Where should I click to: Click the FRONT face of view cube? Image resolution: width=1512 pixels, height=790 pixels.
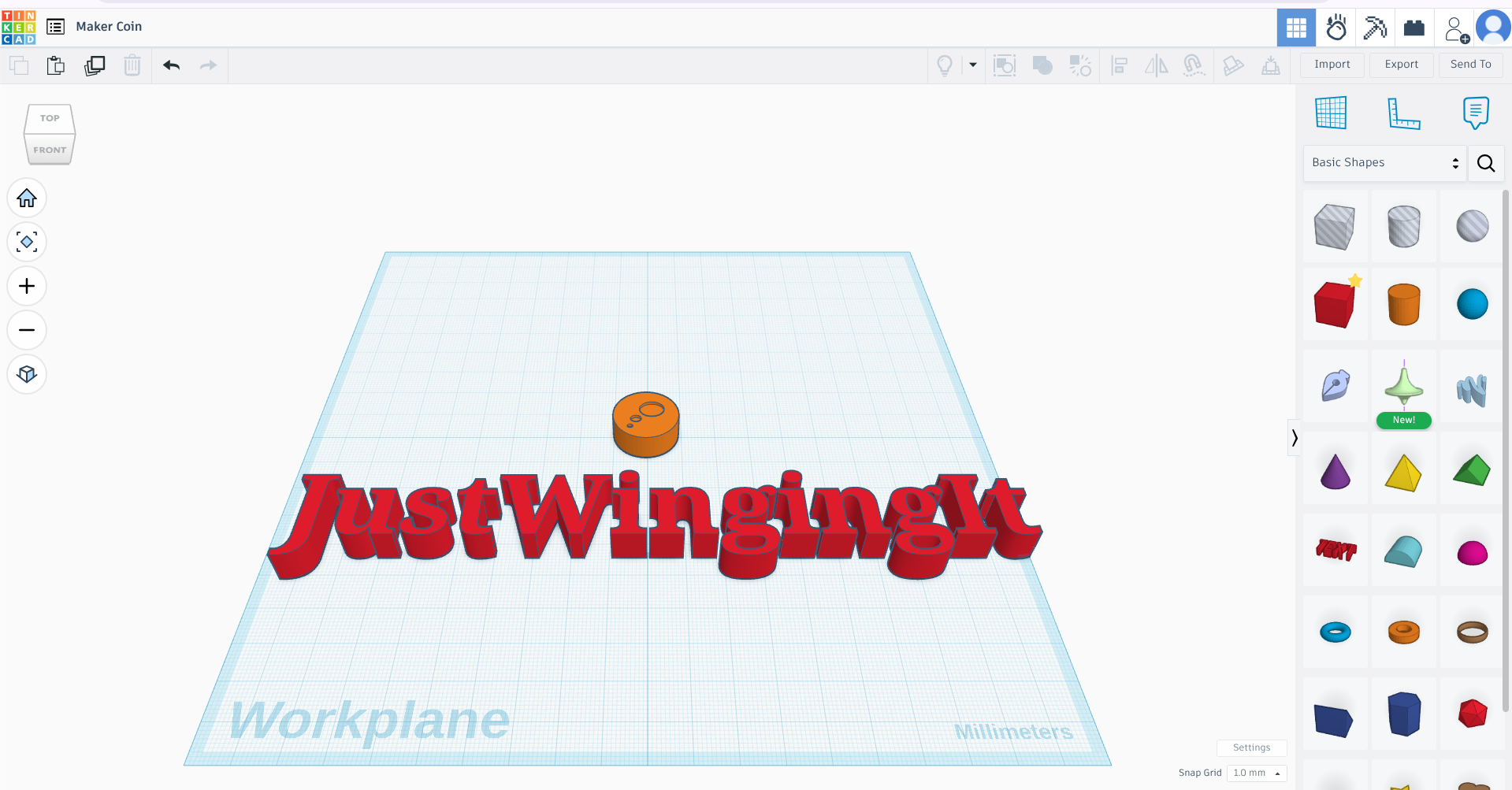50,150
